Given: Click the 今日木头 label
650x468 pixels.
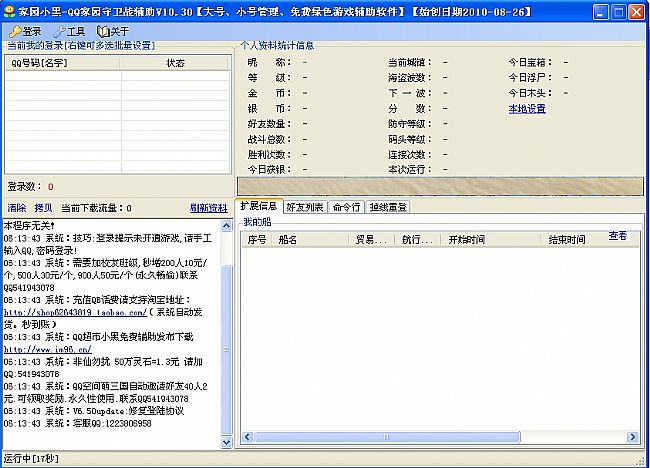Looking at the screenshot, I should coord(530,93).
